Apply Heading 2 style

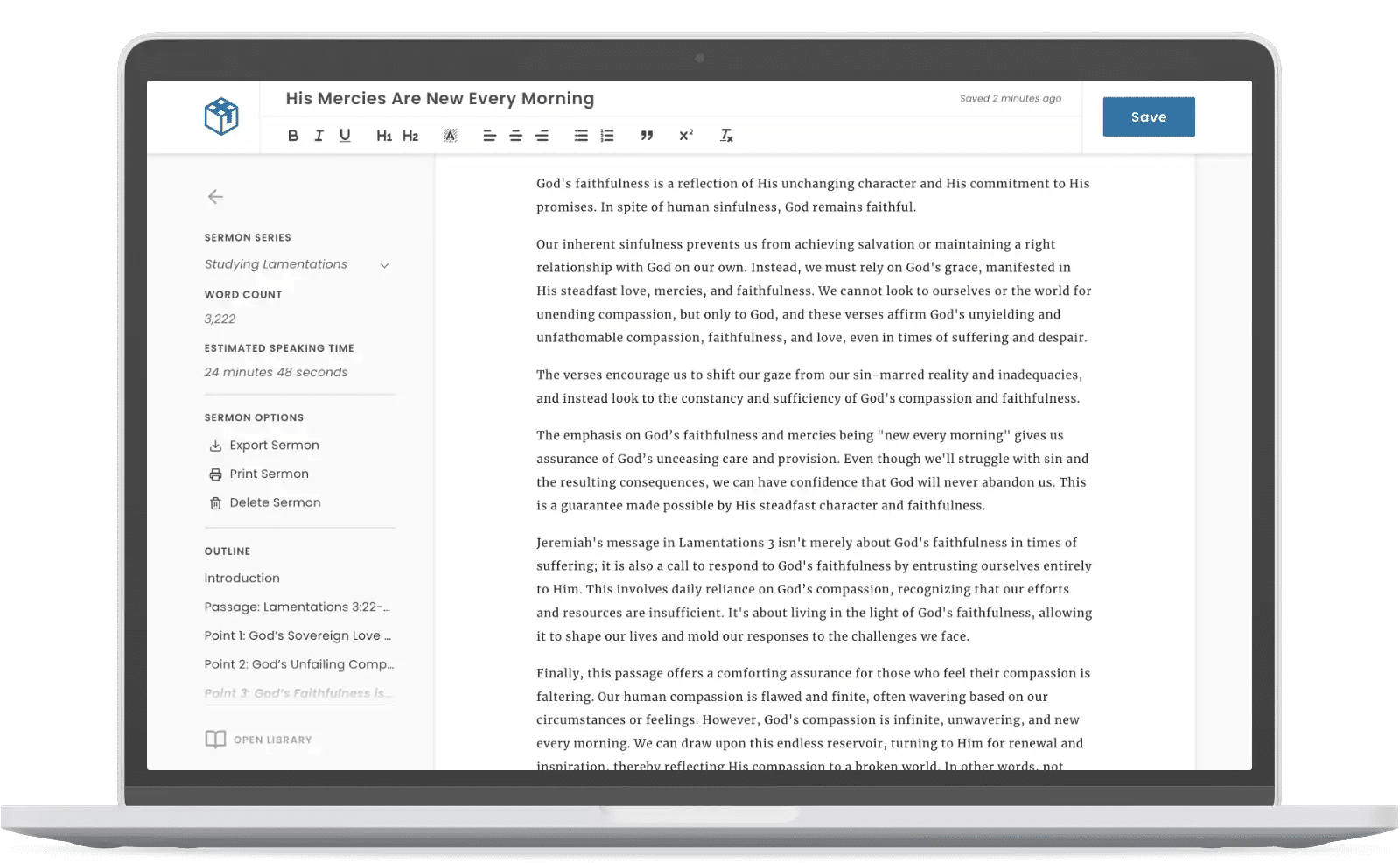click(410, 136)
